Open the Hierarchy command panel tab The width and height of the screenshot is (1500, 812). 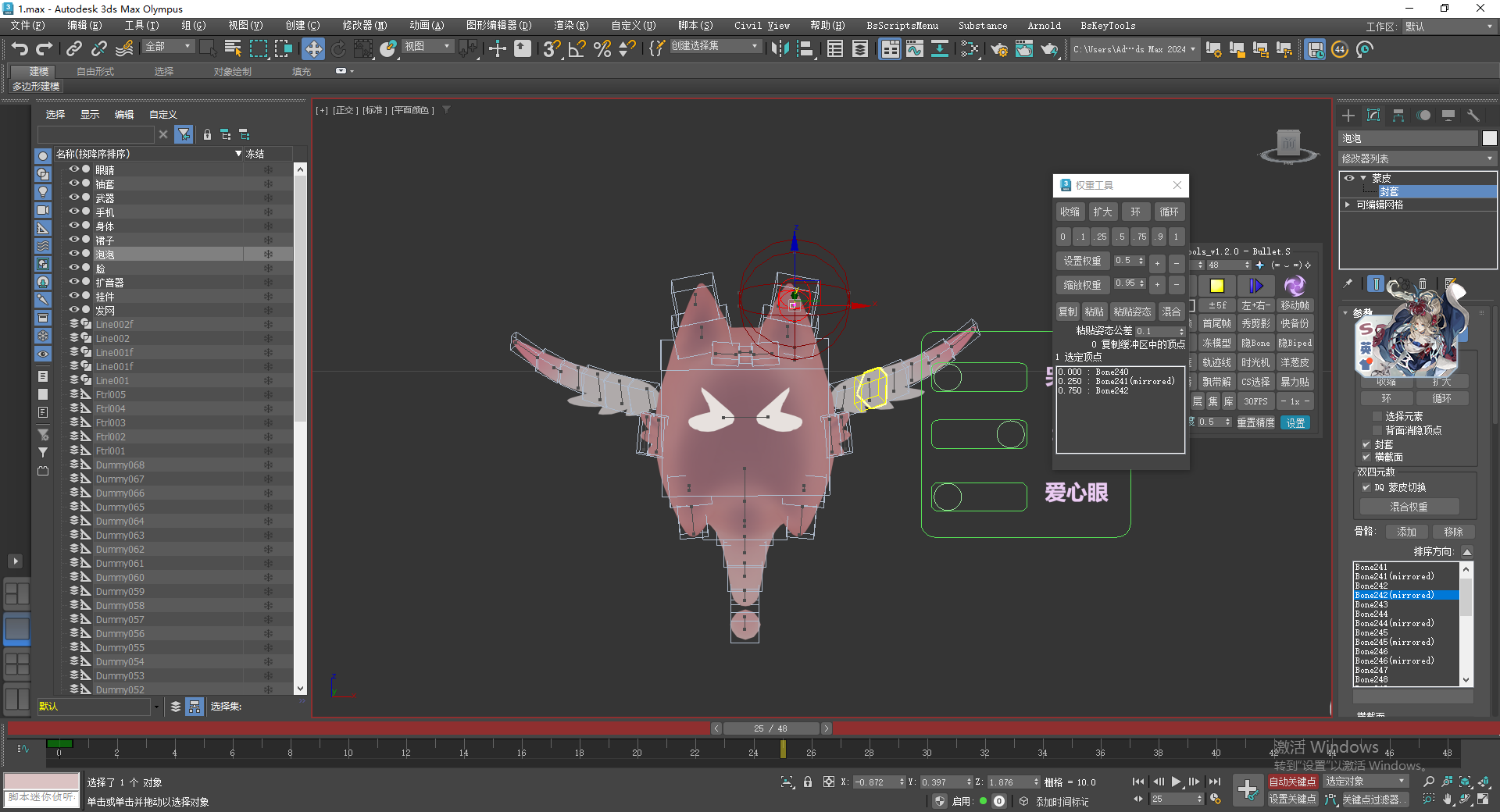click(1398, 116)
